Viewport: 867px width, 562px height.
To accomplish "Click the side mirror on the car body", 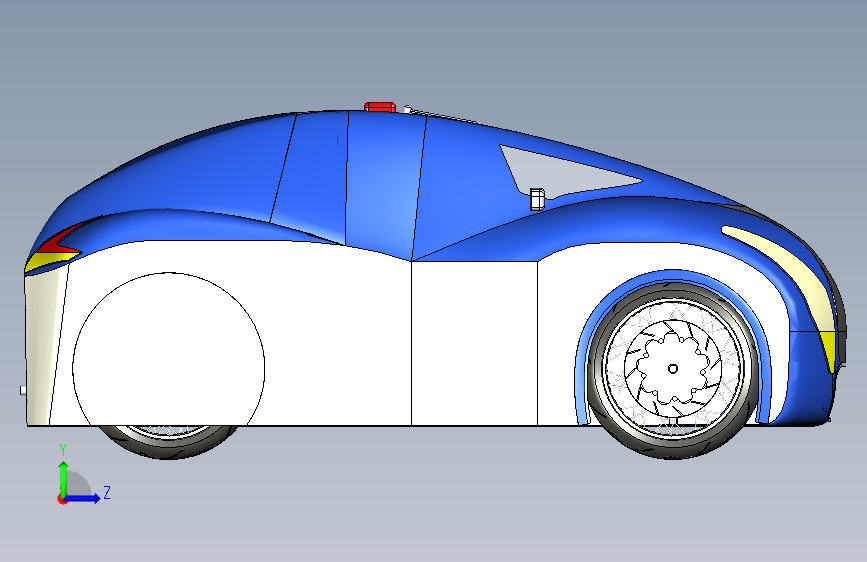I will coord(537,199).
